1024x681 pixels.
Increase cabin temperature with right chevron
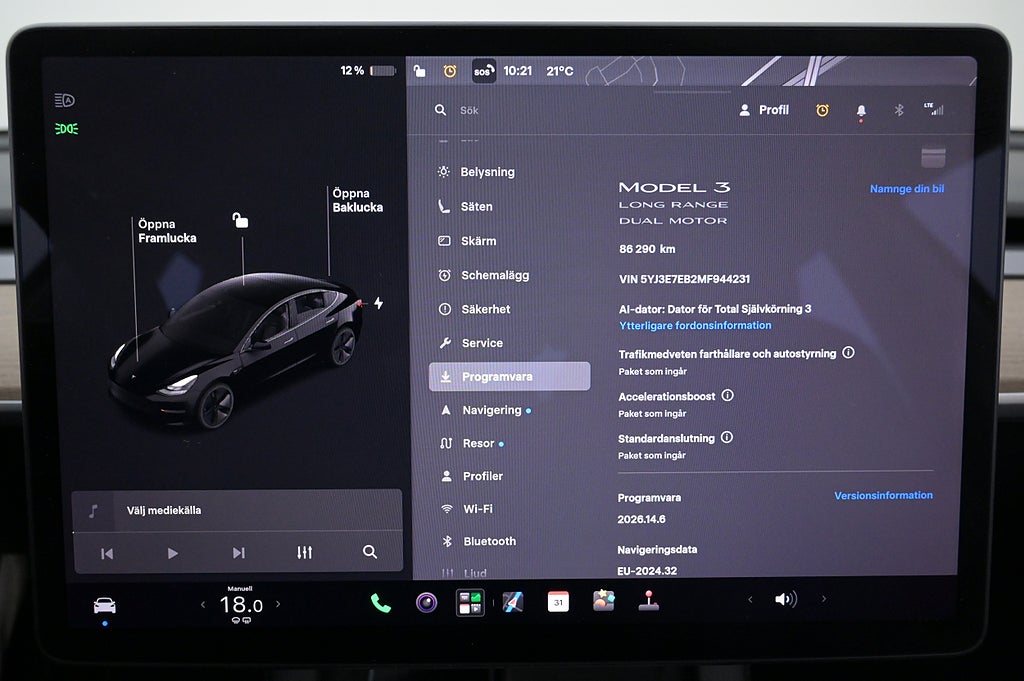[x=278, y=604]
